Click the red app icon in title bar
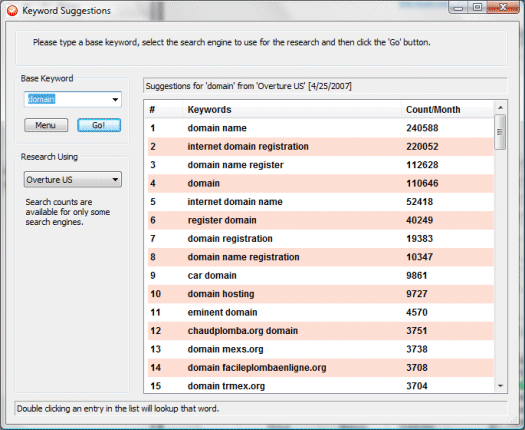Image resolution: width=525 pixels, height=430 pixels. 12,11
